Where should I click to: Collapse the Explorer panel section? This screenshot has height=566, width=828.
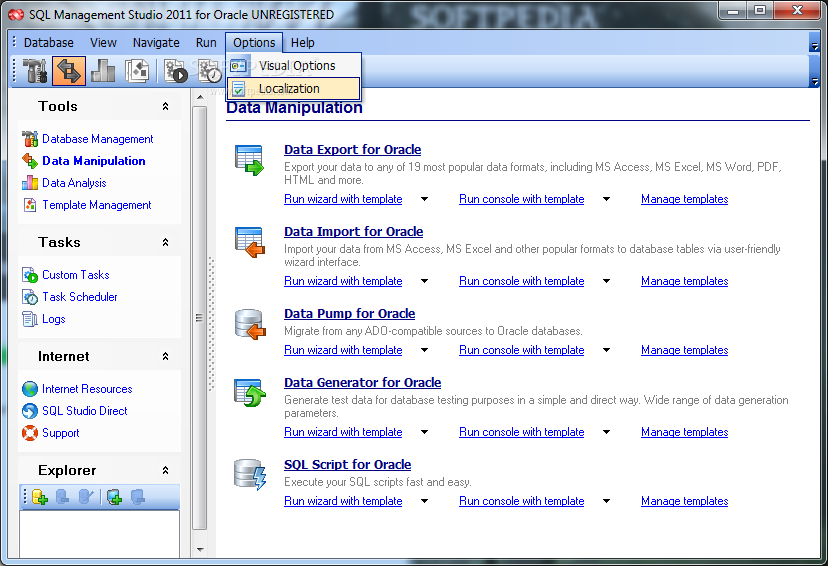(x=165, y=470)
